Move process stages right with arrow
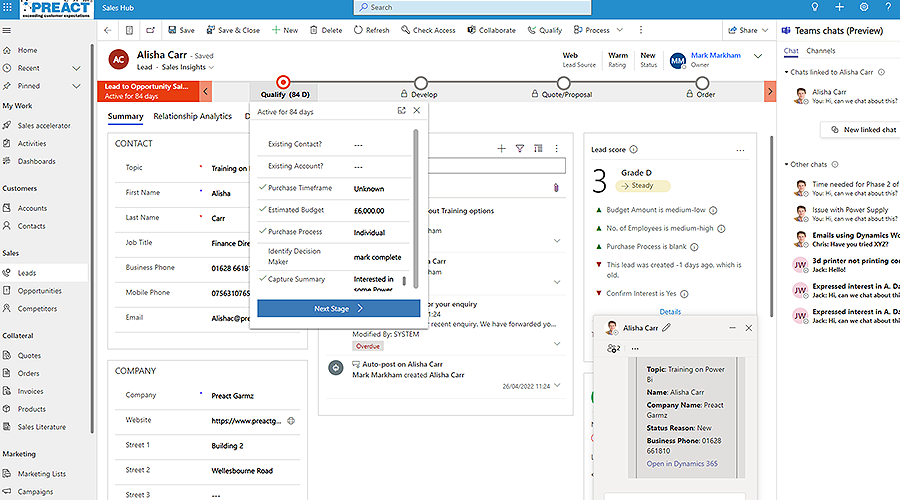 (x=770, y=91)
